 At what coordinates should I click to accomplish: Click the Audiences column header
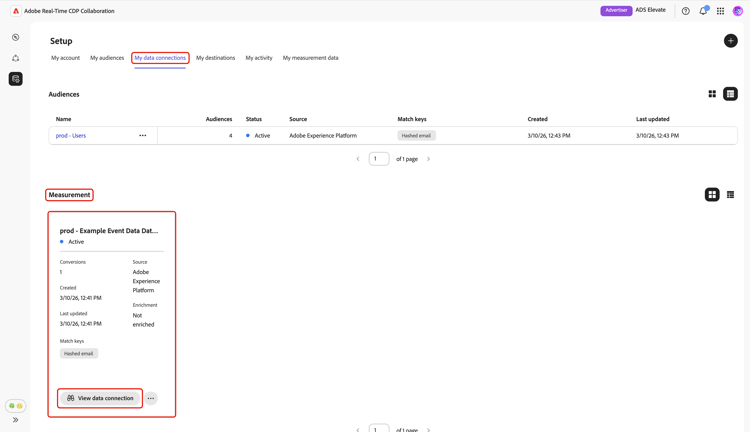219,119
